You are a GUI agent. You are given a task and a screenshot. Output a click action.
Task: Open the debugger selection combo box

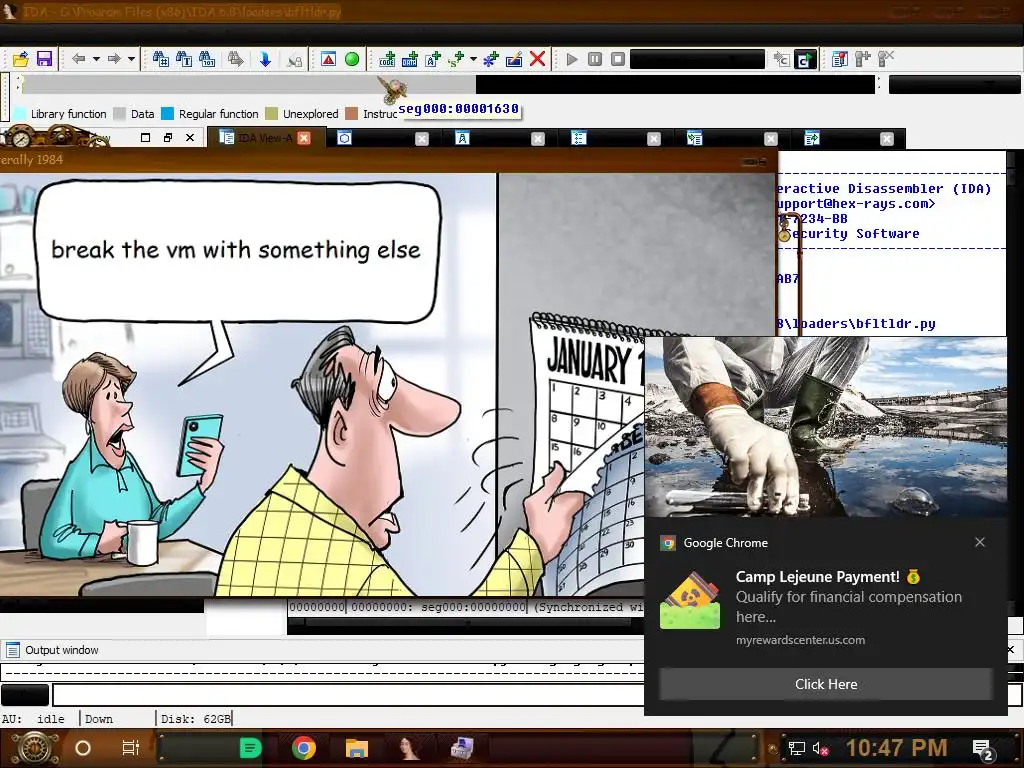pos(697,59)
